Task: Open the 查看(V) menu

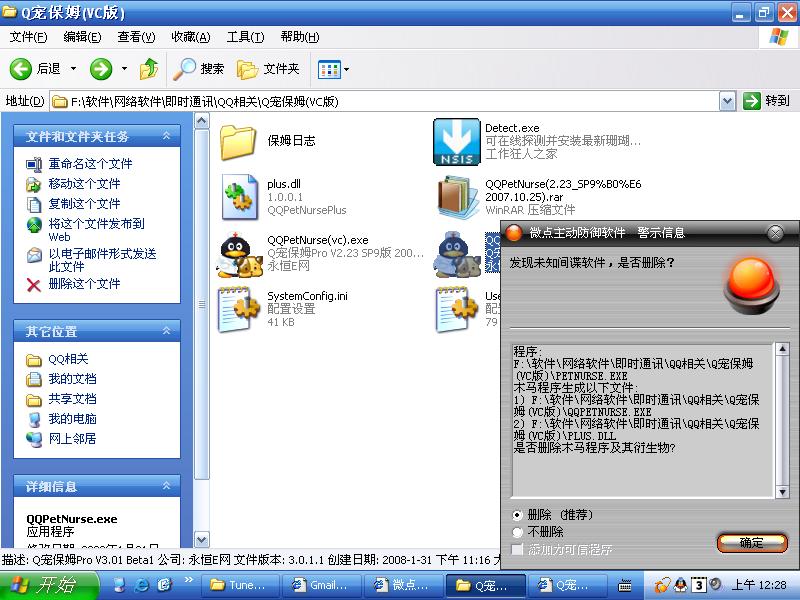Action: tap(136, 37)
